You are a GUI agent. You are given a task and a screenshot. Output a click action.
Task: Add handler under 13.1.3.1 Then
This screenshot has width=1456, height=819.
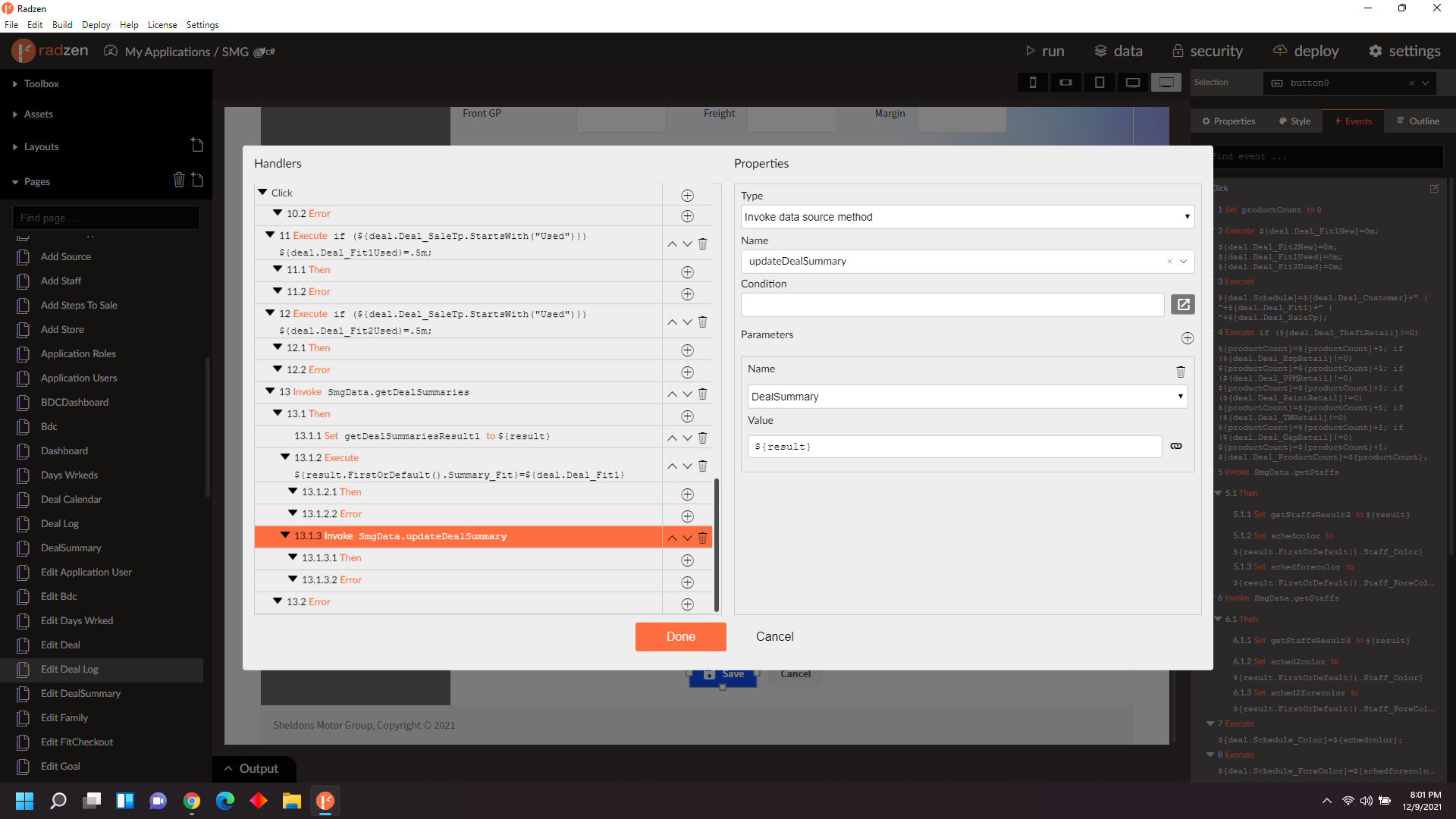(687, 560)
